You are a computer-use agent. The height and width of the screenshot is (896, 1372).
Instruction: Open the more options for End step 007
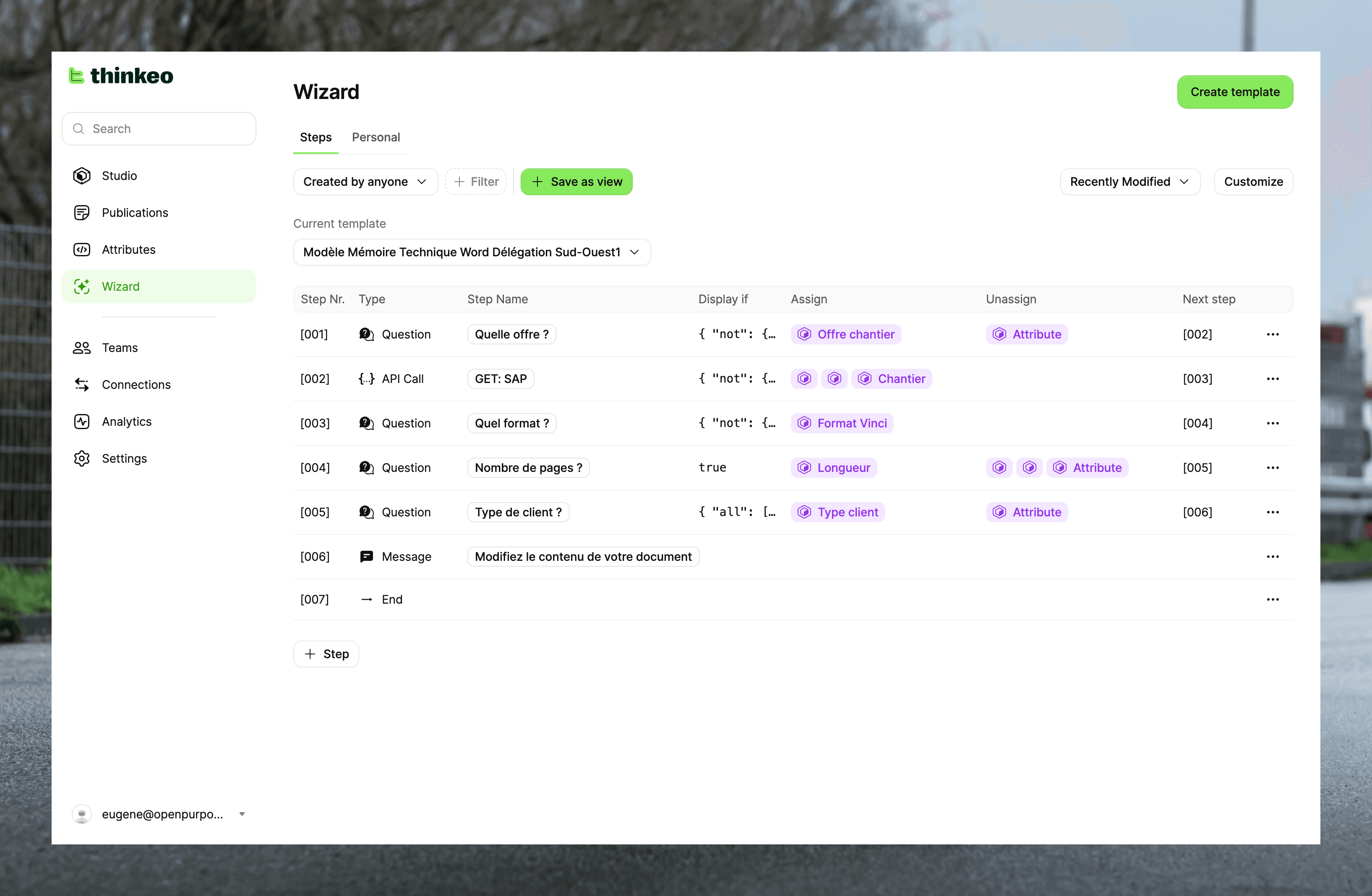point(1272,599)
